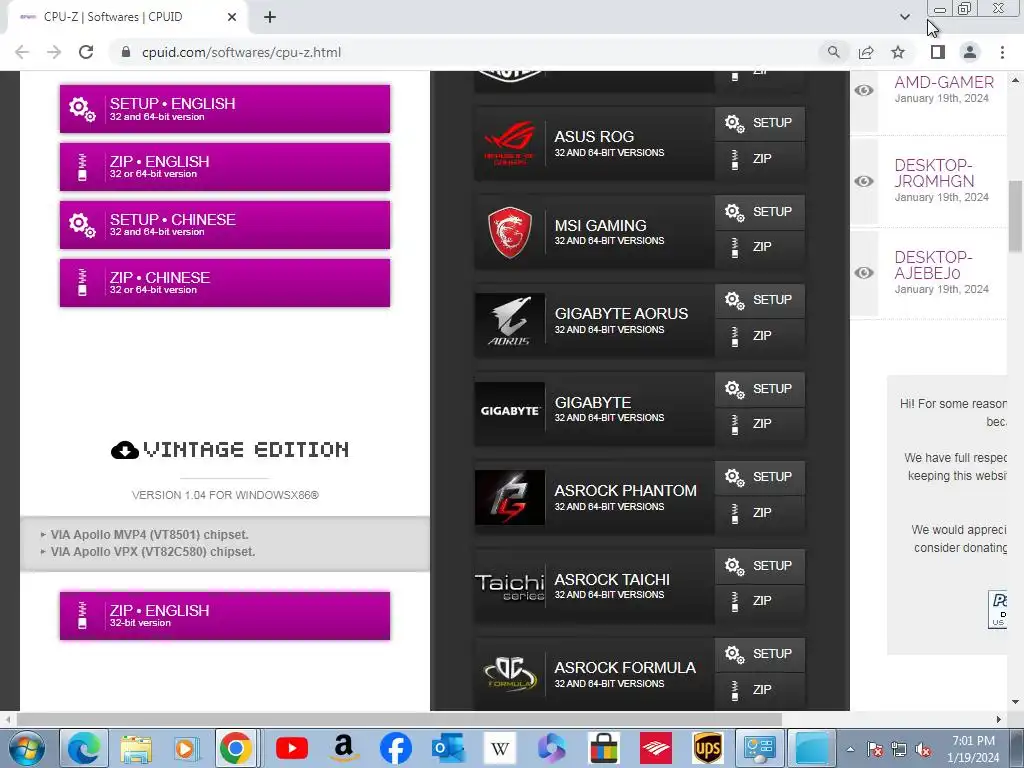Open AMD-GAMER validation link
The height and width of the screenshot is (768, 1024).
pyautogui.click(x=944, y=82)
